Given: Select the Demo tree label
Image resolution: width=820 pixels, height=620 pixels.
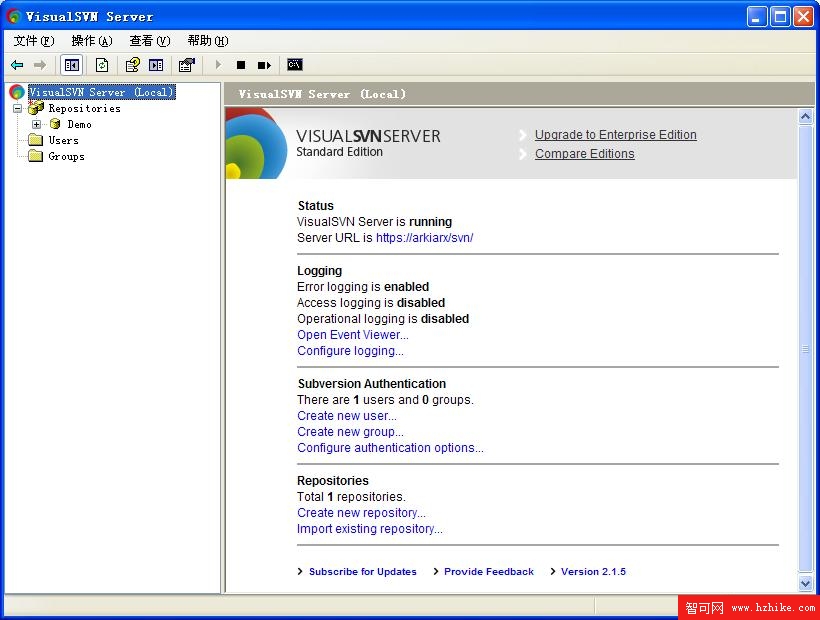Looking at the screenshot, I should click(79, 124).
